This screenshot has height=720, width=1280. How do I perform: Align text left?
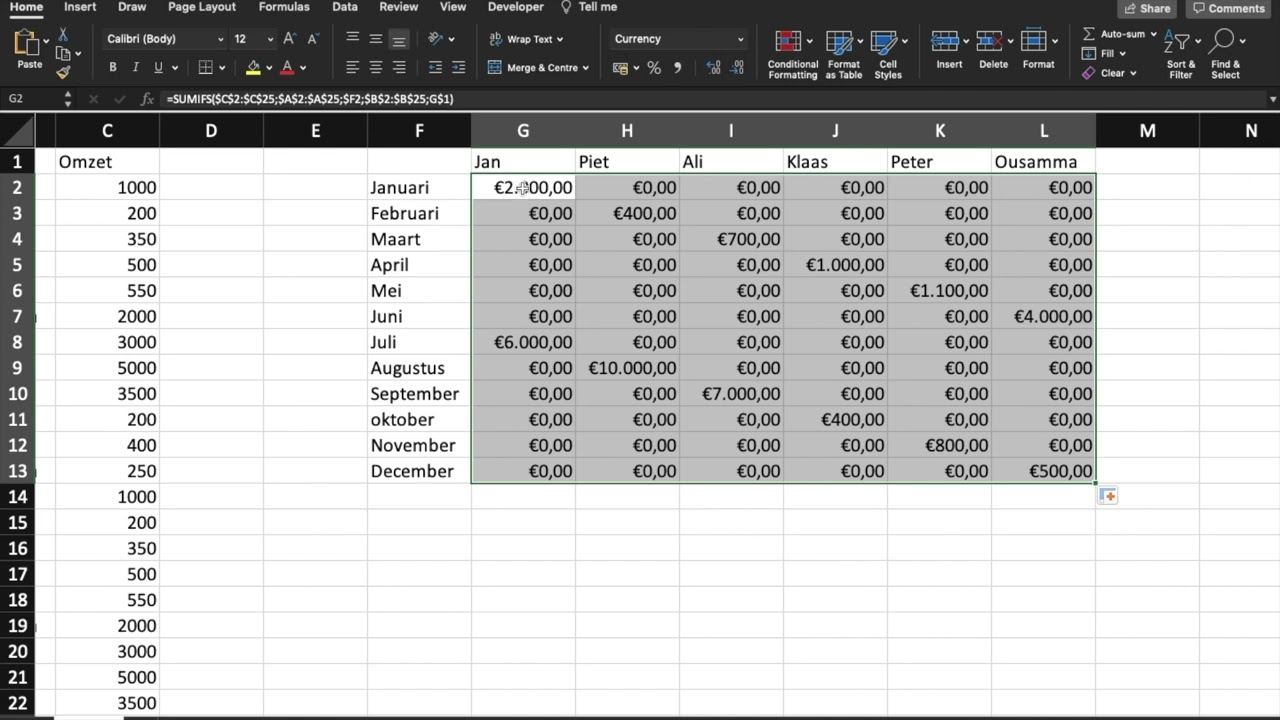tap(353, 68)
